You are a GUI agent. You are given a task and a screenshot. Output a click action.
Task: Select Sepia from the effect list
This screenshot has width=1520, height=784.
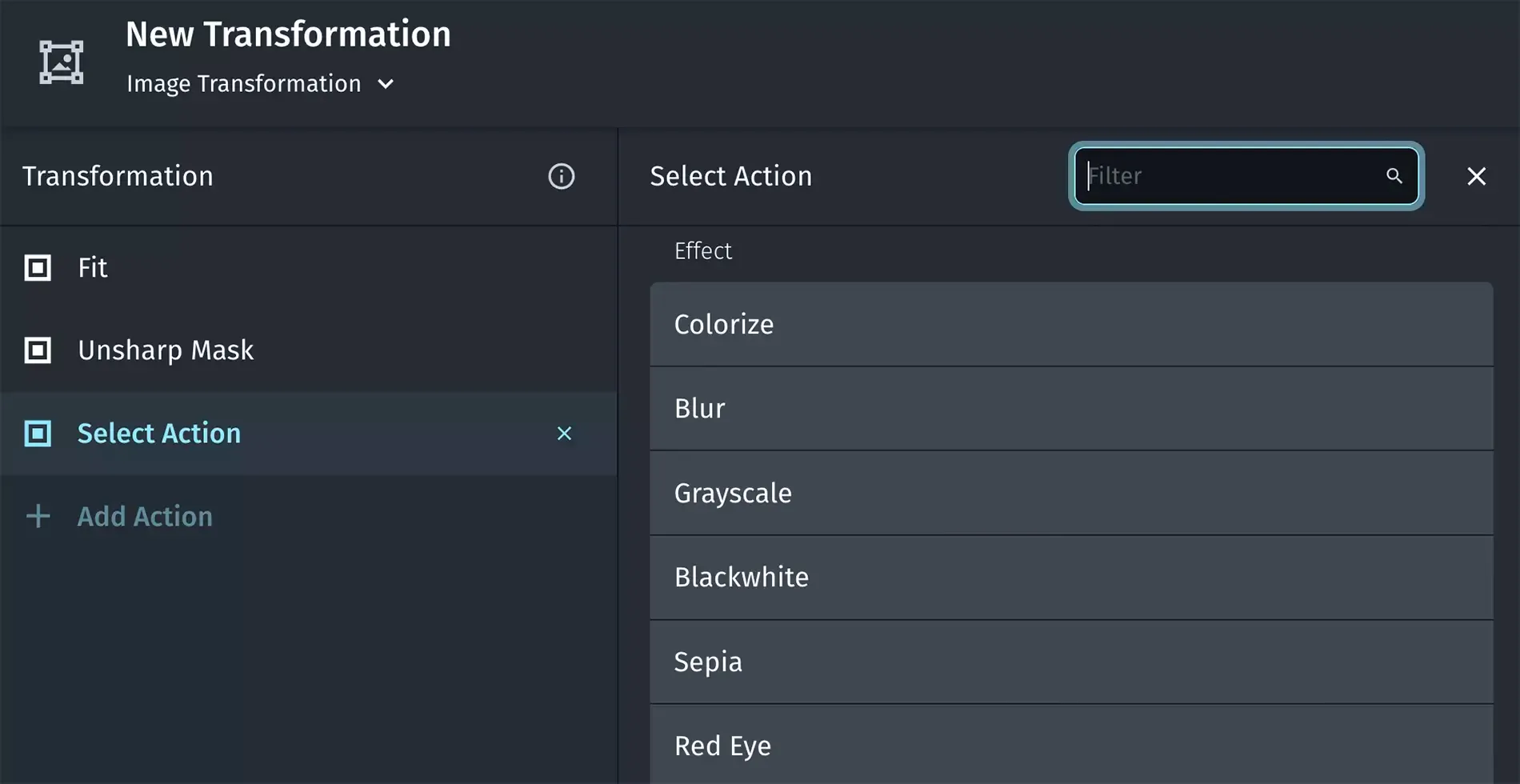1070,662
